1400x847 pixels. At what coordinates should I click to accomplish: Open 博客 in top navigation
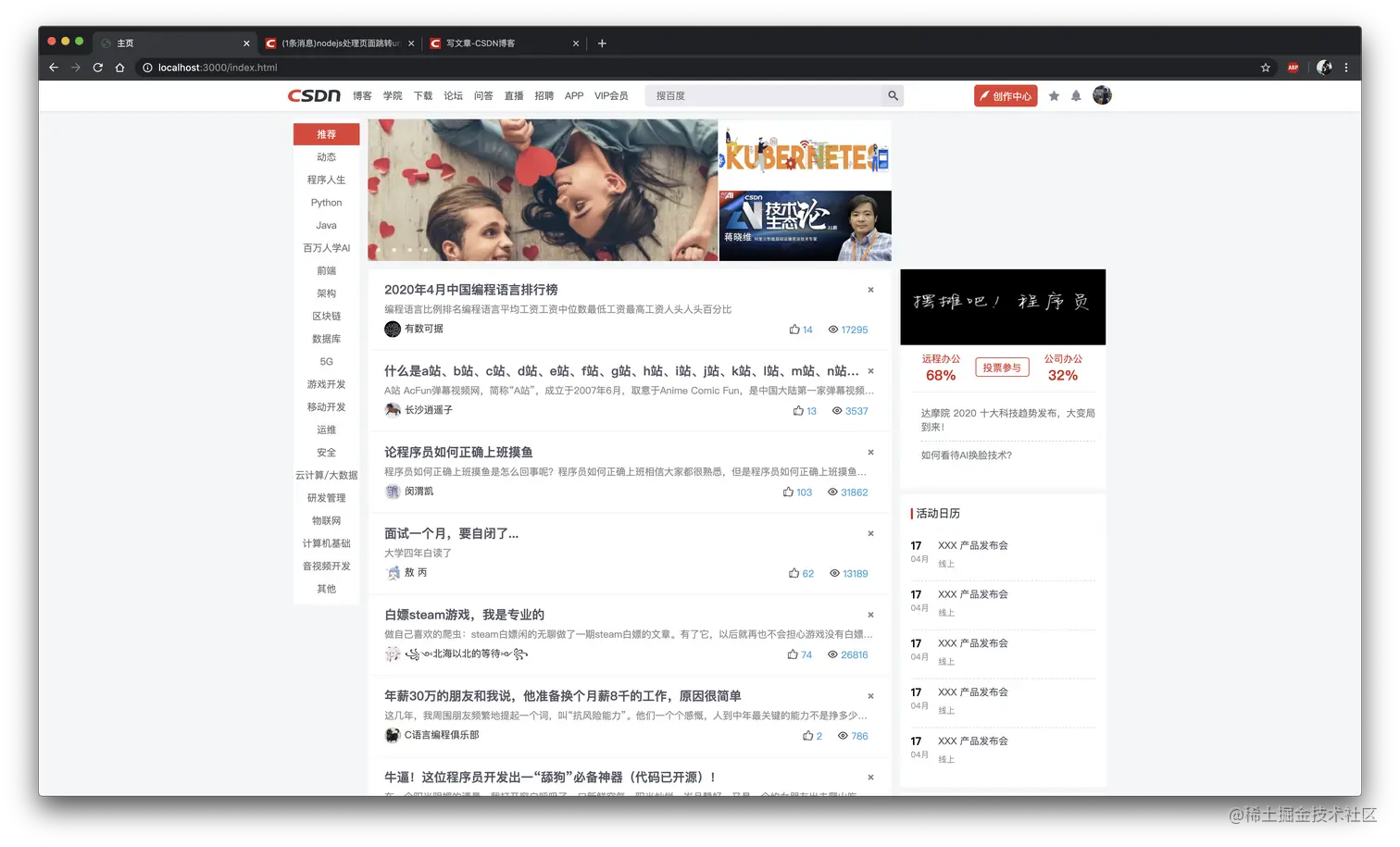pyautogui.click(x=362, y=95)
